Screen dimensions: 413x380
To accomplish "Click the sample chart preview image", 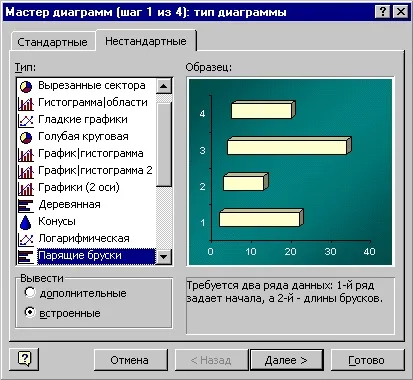I will pyautogui.click(x=291, y=172).
